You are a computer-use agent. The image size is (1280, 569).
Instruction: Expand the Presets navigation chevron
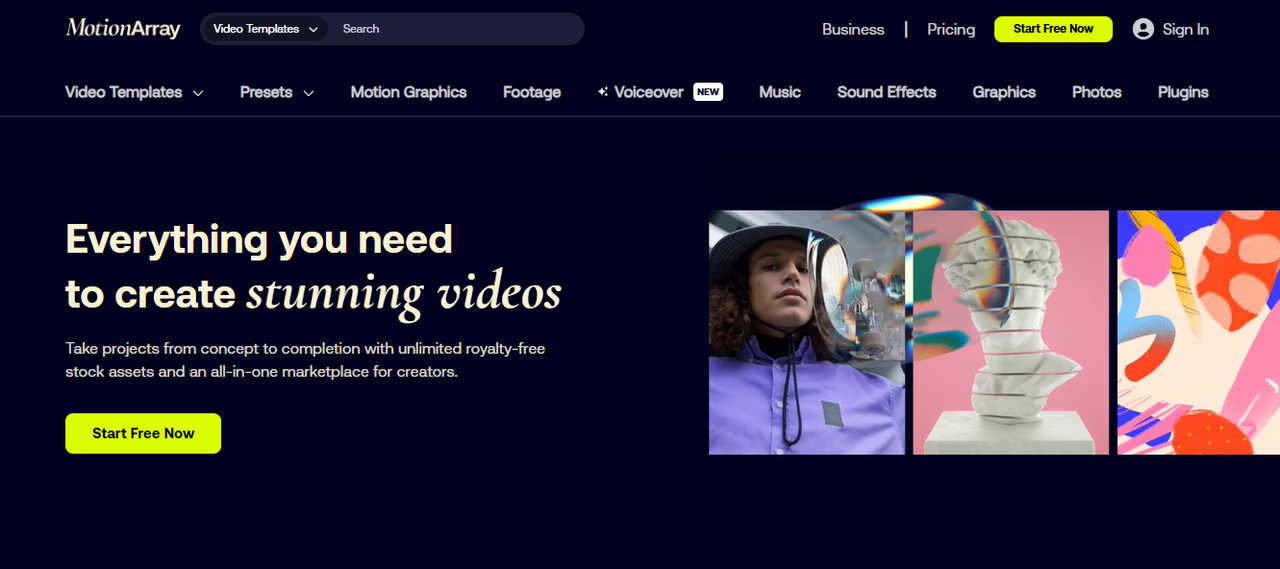coord(308,93)
